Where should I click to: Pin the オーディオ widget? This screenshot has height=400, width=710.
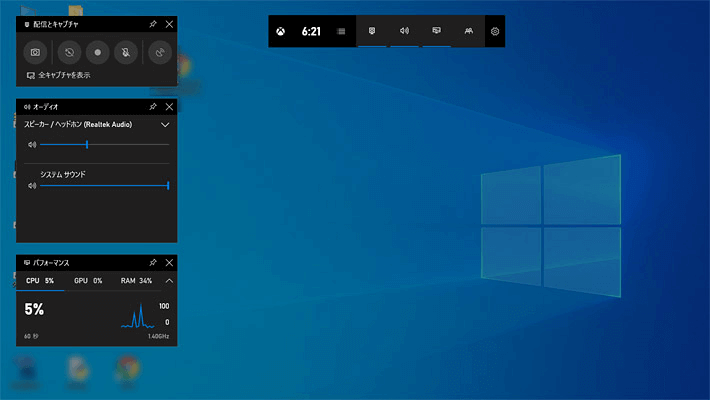[152, 106]
